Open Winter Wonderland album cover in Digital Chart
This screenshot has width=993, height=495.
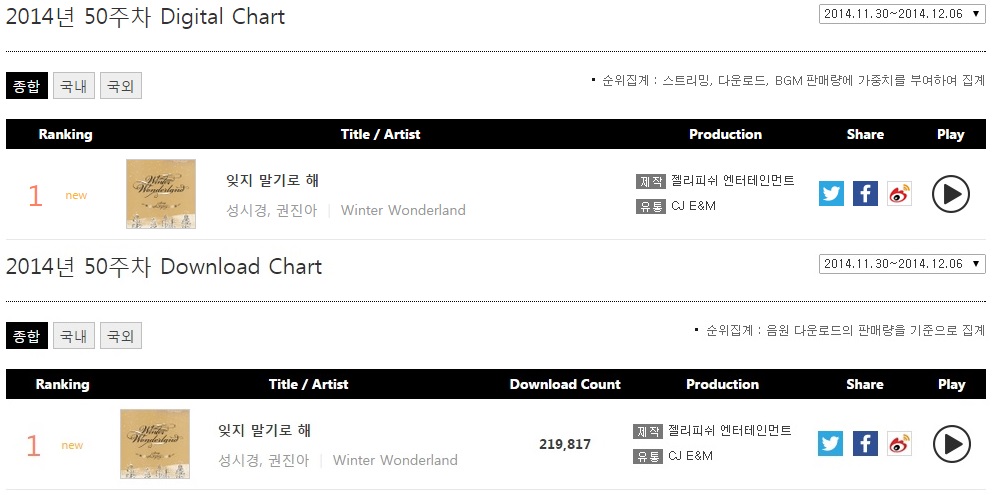161,194
